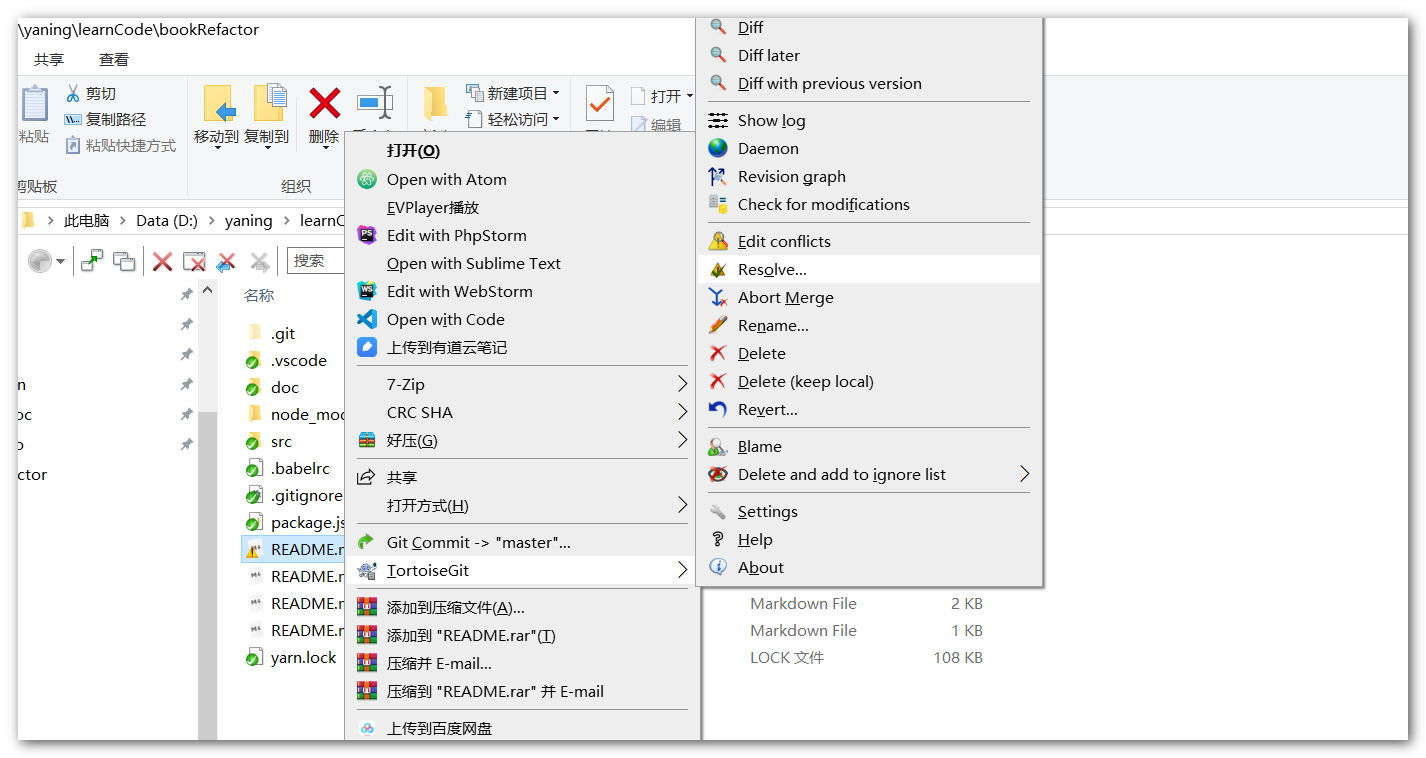Select the .git folder
The width and height of the screenshot is (1426, 758).
coord(283,333)
